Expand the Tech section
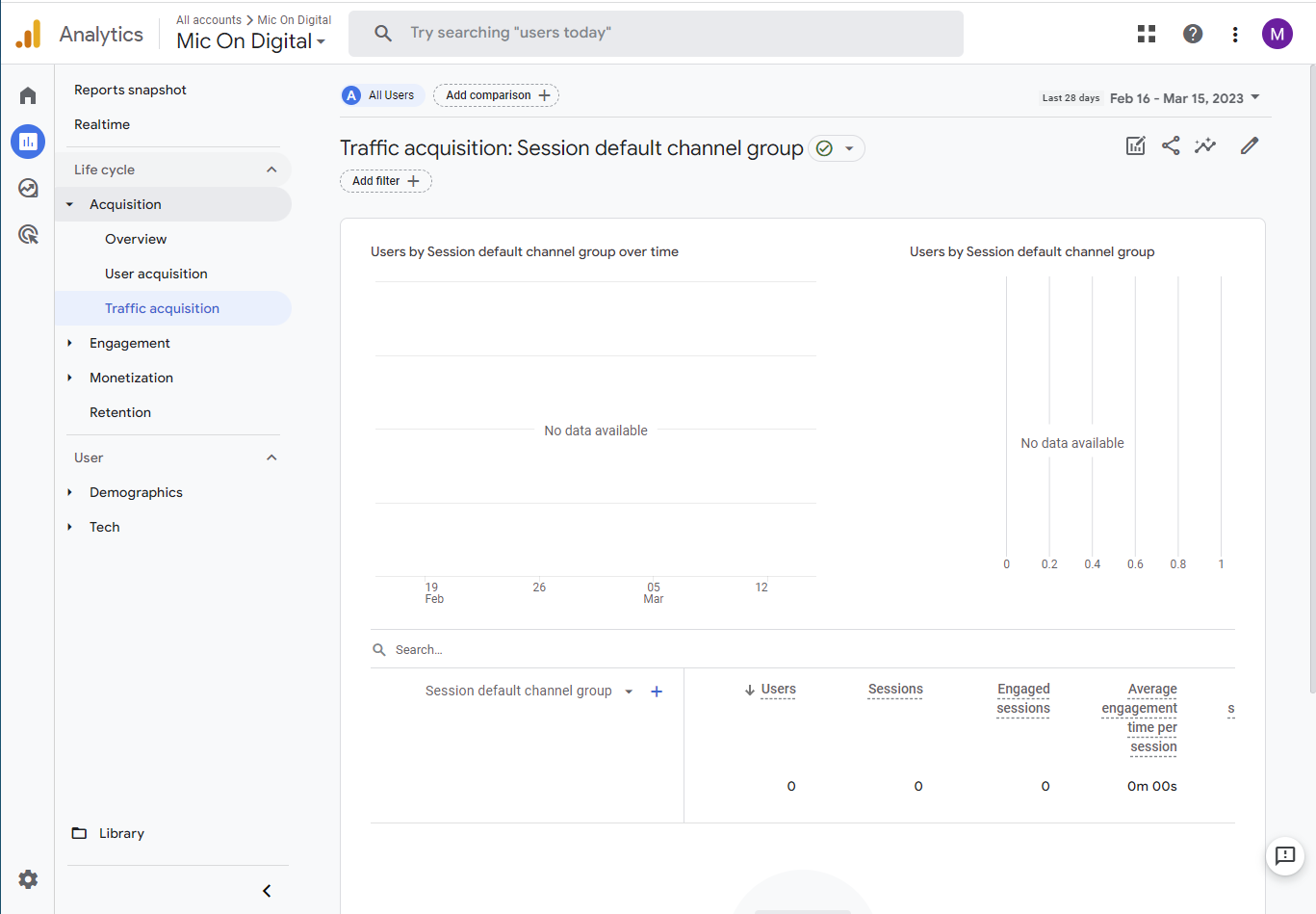The width and height of the screenshot is (1316, 914). (x=69, y=527)
